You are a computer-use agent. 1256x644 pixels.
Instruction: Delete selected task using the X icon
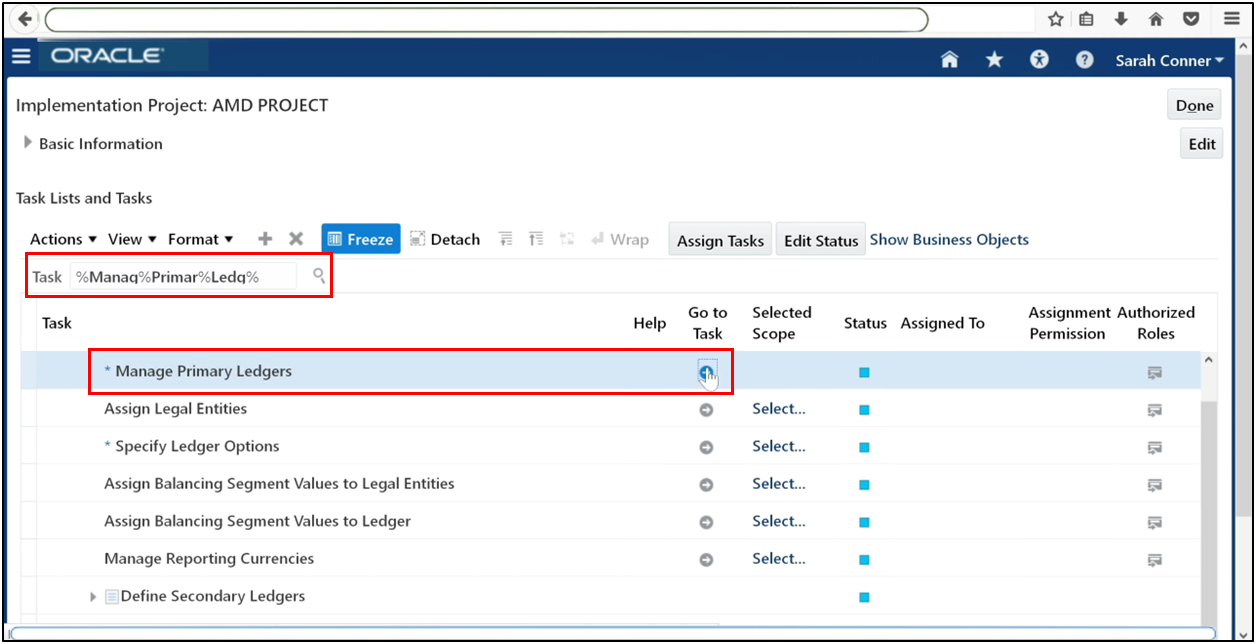(296, 239)
